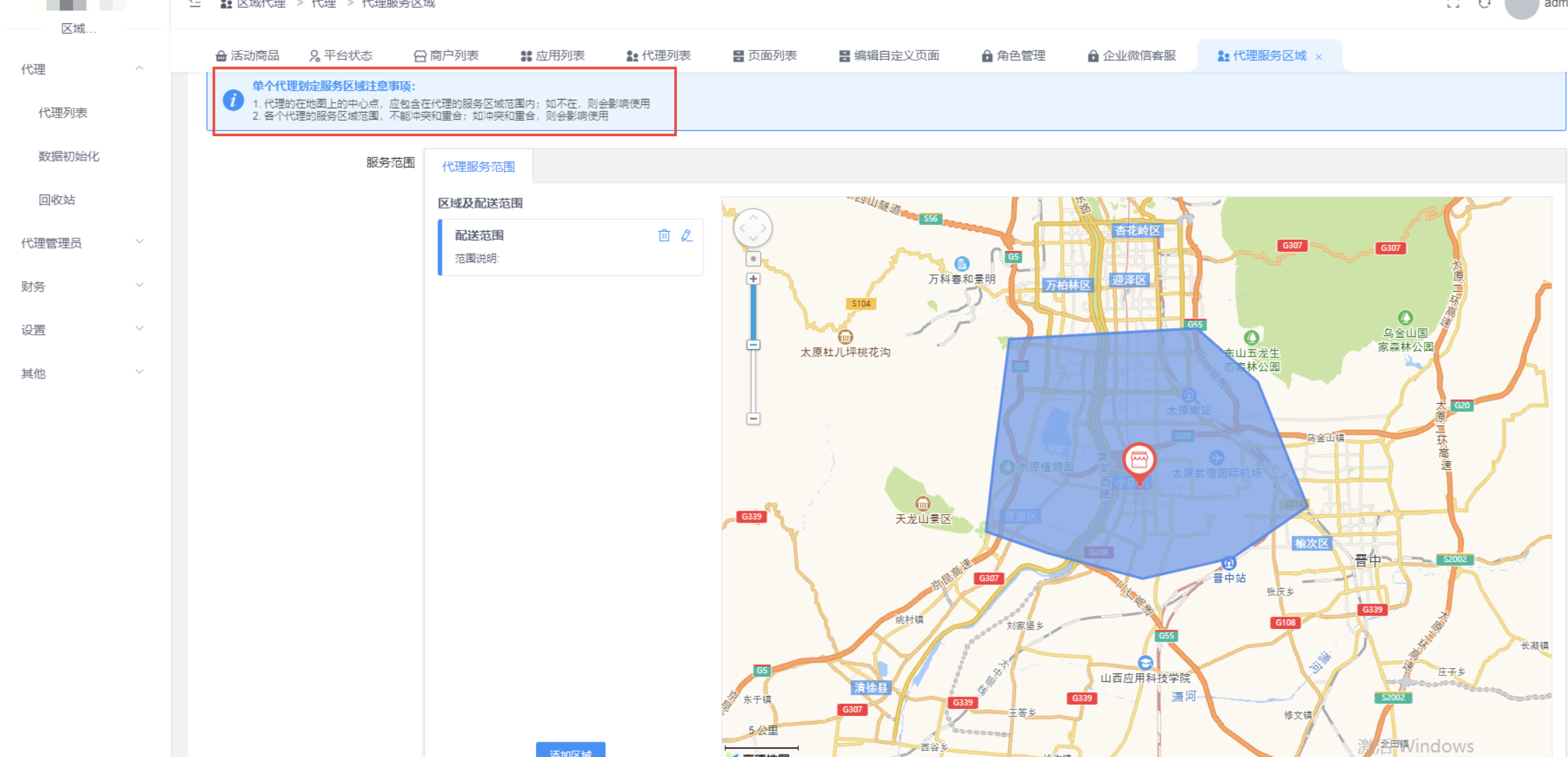
Task: Switch to the 商户列表 tab
Action: pos(446,56)
